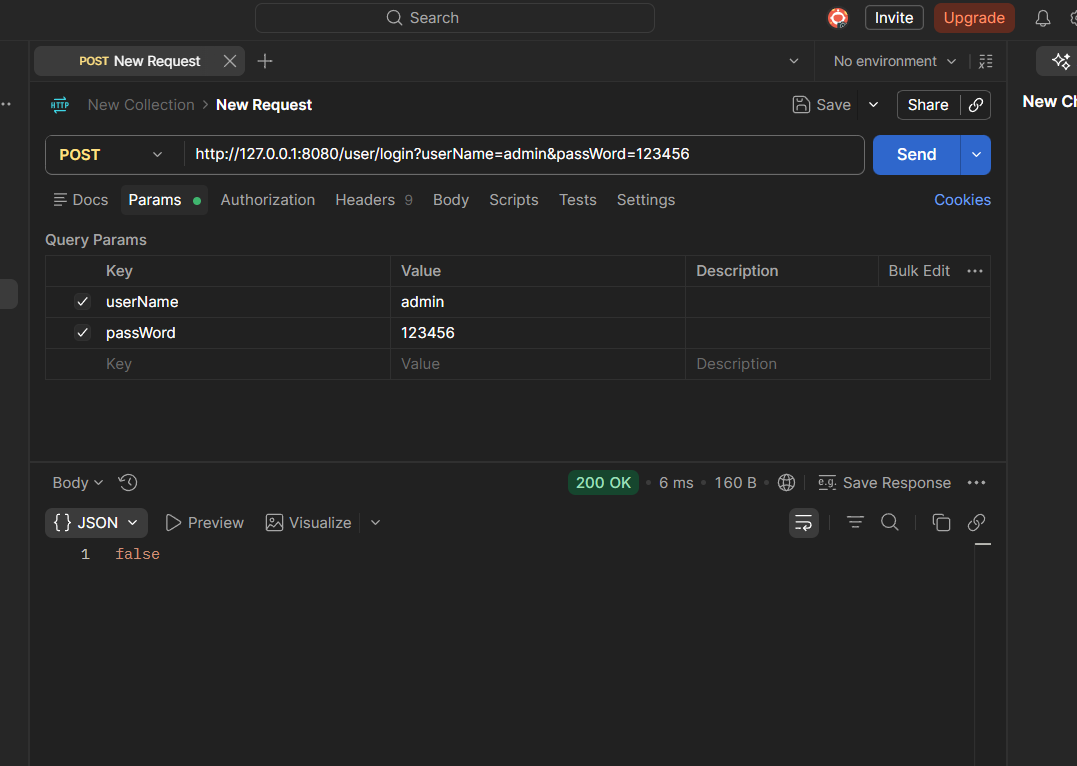Expand the tab list chevron
This screenshot has width=1077, height=766.
794,61
